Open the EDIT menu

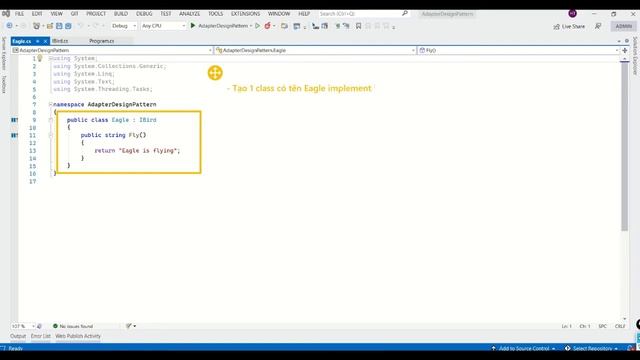tap(37, 13)
